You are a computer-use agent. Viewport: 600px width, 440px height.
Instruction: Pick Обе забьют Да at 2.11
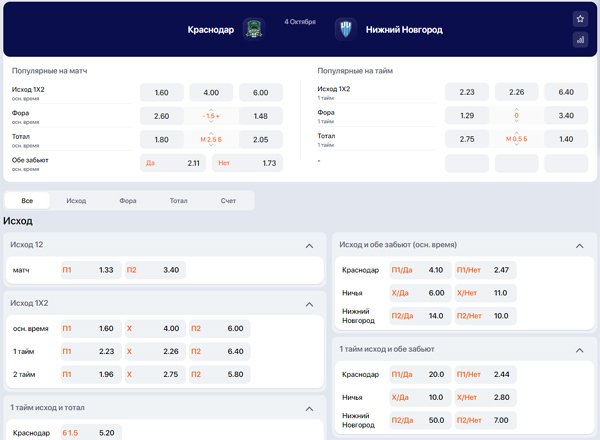coord(173,163)
